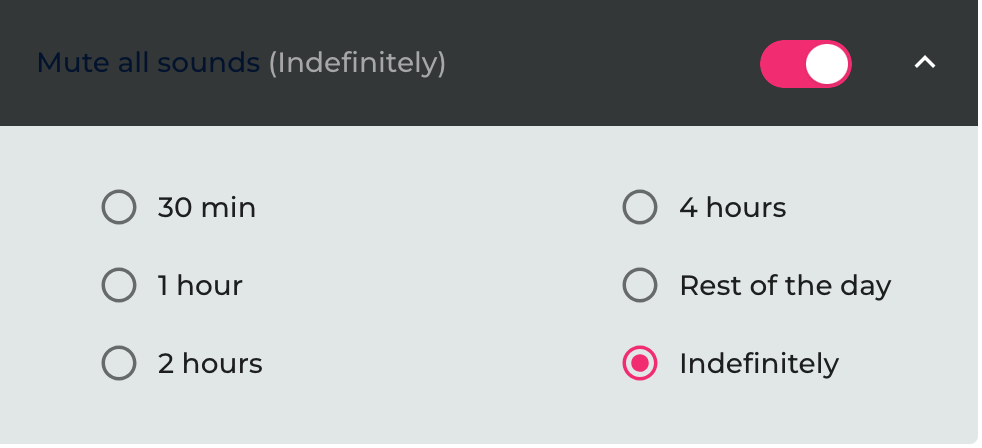The height and width of the screenshot is (448, 982).
Task: Click the pink track of the mute toggle
Action: click(x=780, y=64)
